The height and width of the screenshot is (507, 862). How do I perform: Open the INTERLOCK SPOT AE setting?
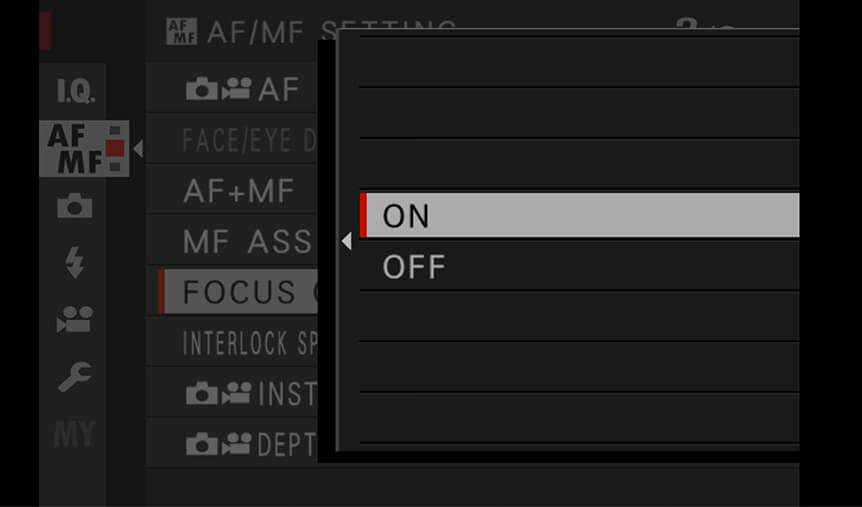click(x=233, y=342)
